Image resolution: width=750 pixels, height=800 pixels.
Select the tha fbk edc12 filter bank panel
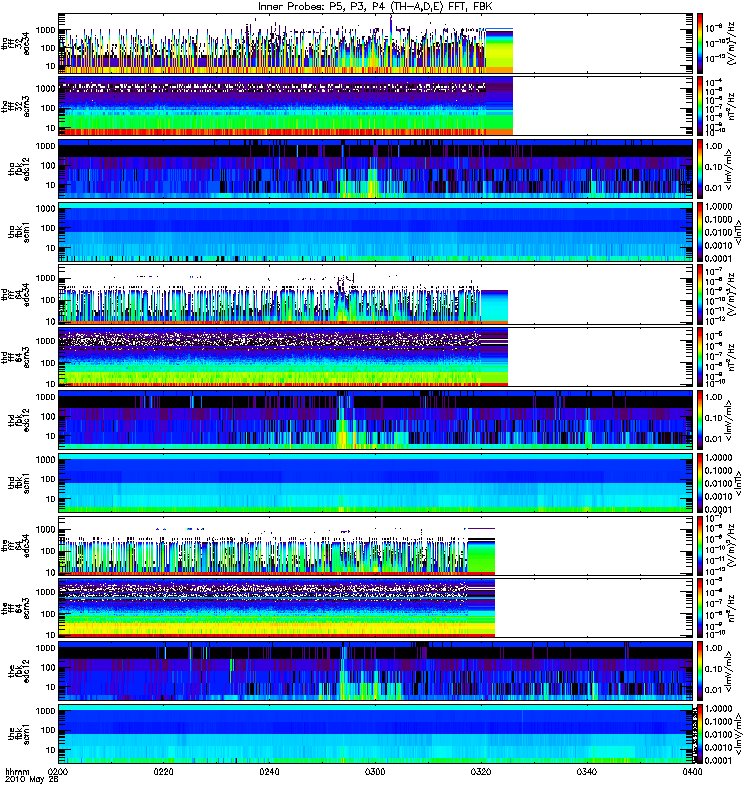coord(376,169)
